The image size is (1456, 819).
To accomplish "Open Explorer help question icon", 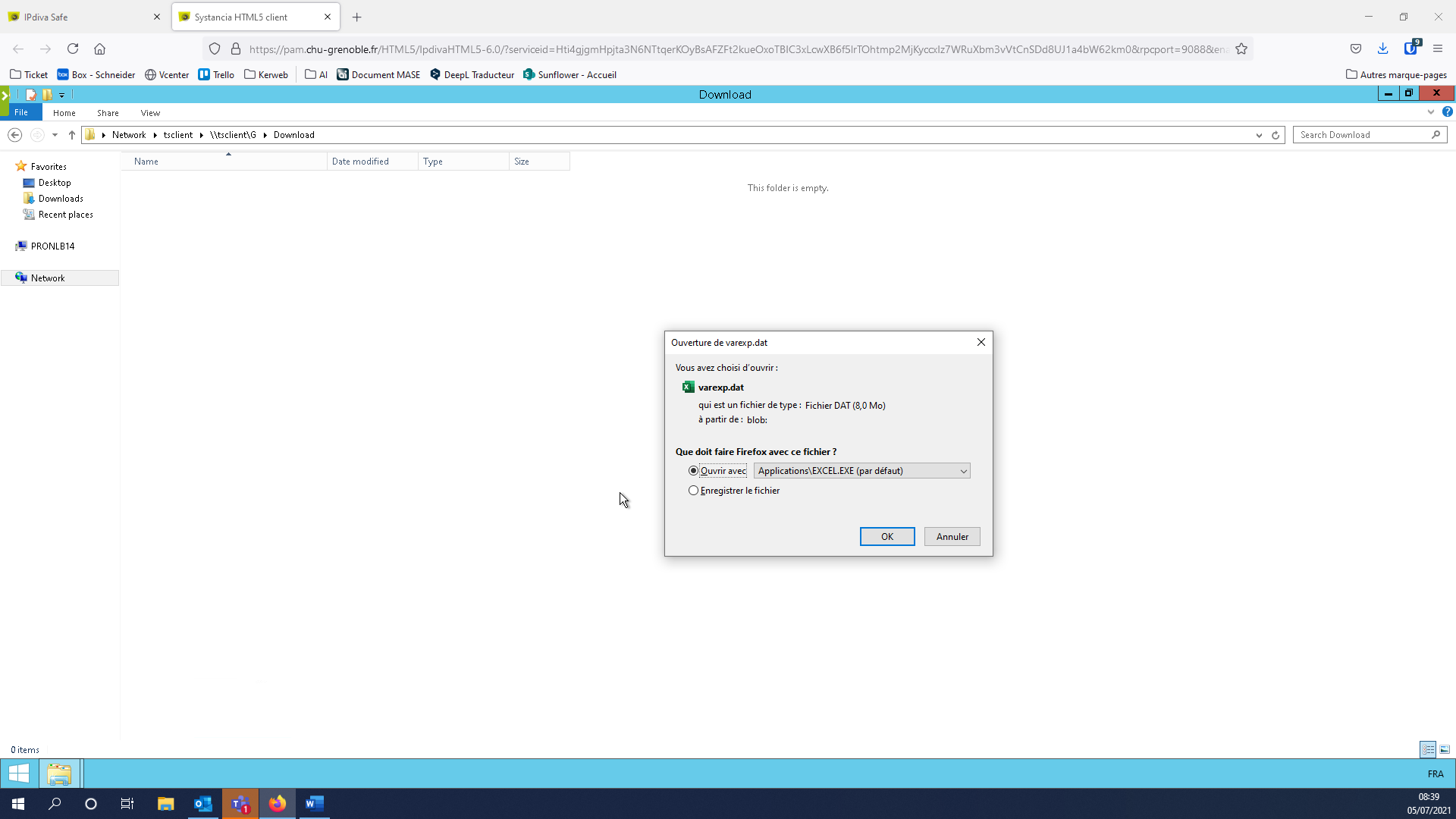I will 1447,112.
